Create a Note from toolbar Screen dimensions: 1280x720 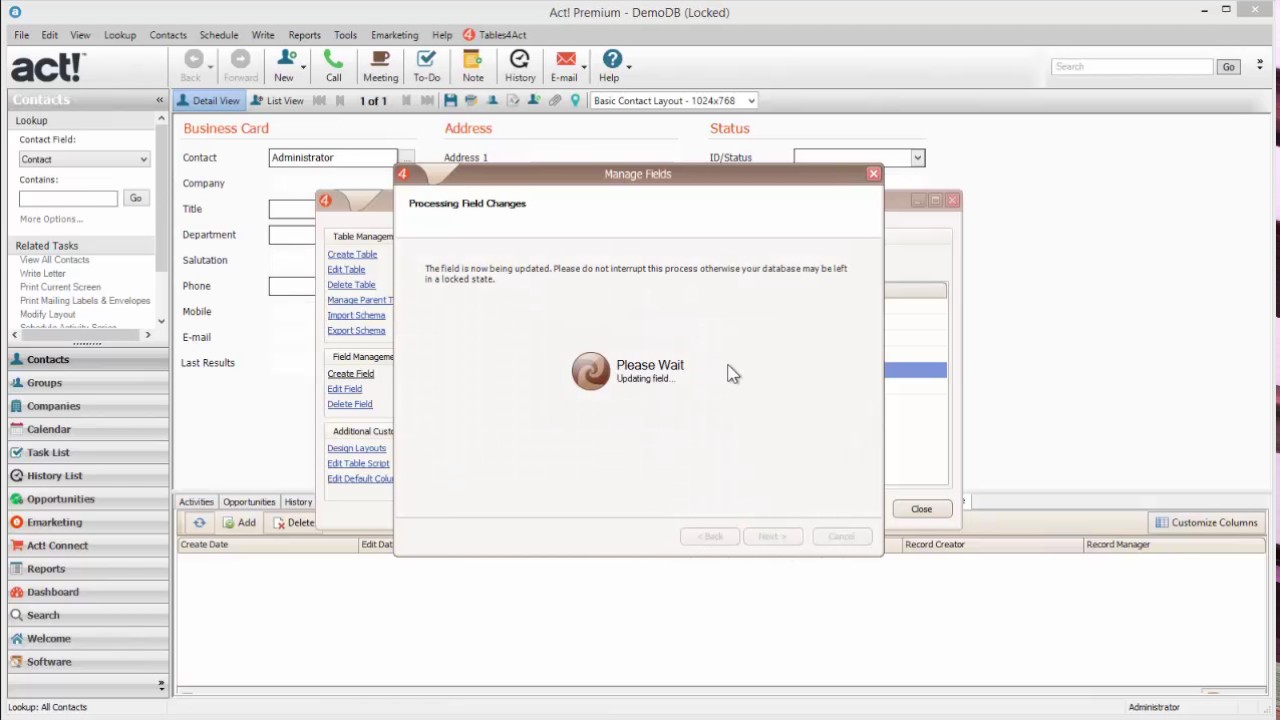(x=473, y=66)
